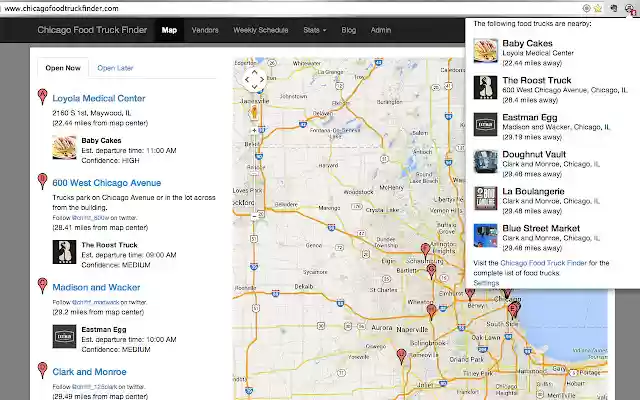The width and height of the screenshot is (640, 400).
Task: Click map pin G near Bartlett
Action: tap(431, 271)
